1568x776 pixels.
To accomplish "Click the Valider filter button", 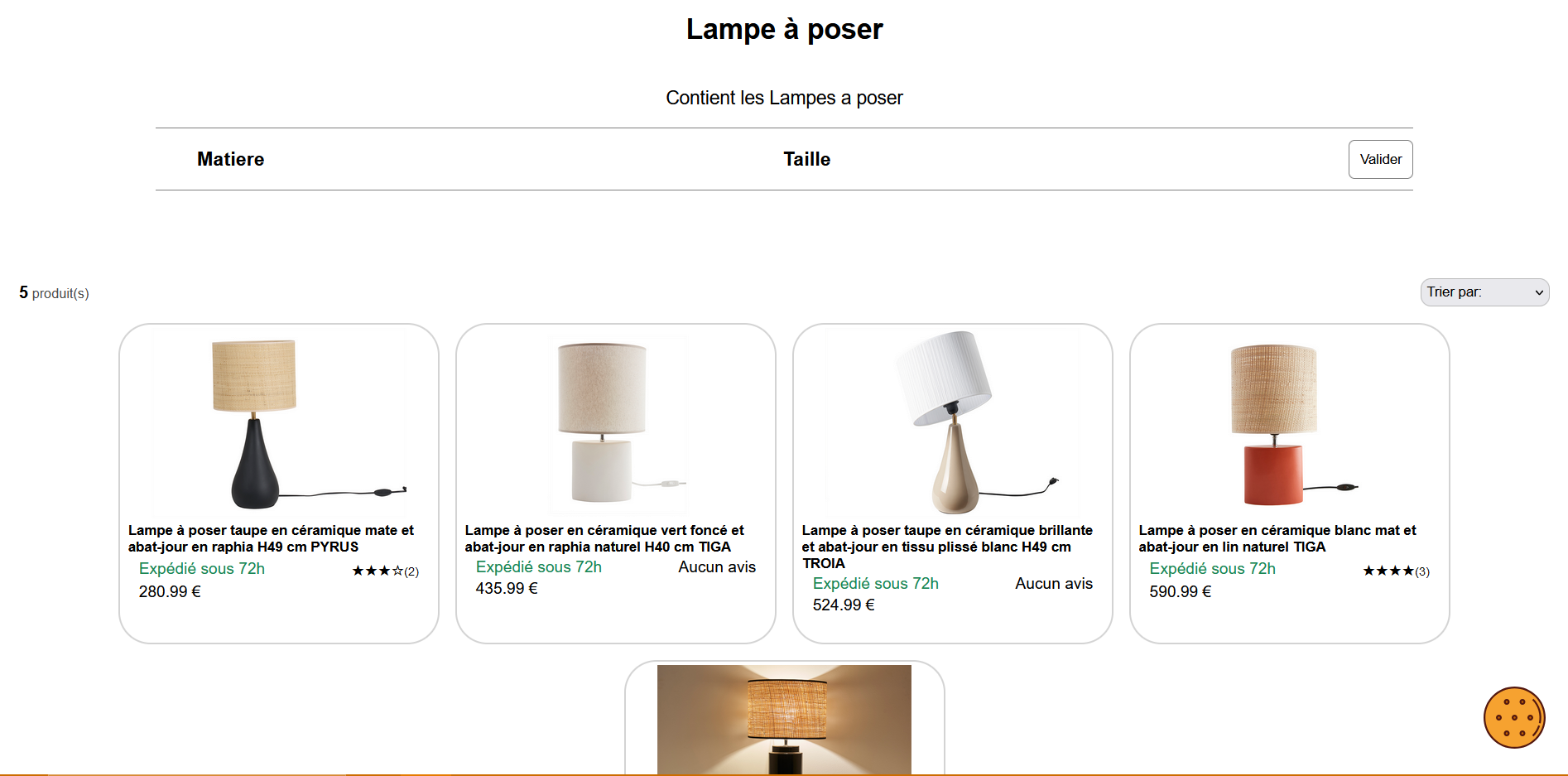I will coord(1379,159).
